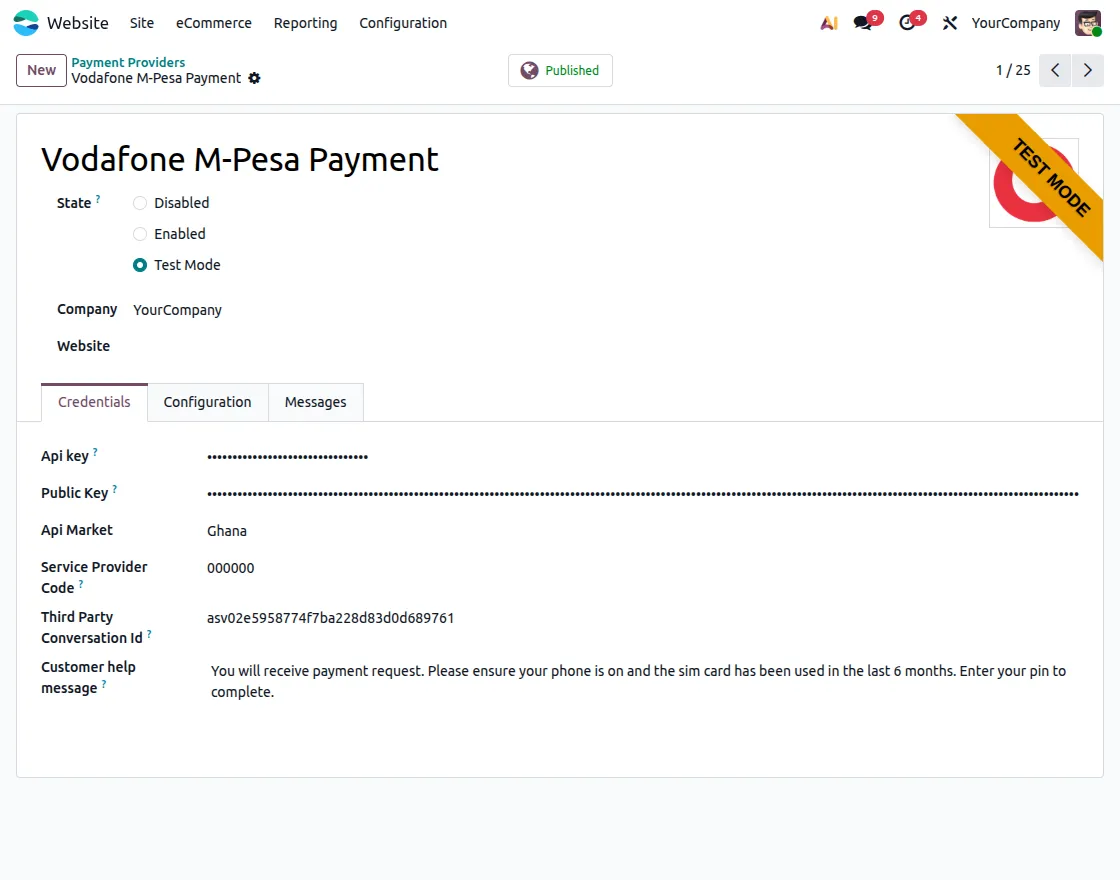Open the conversations messages icon

click(863, 23)
